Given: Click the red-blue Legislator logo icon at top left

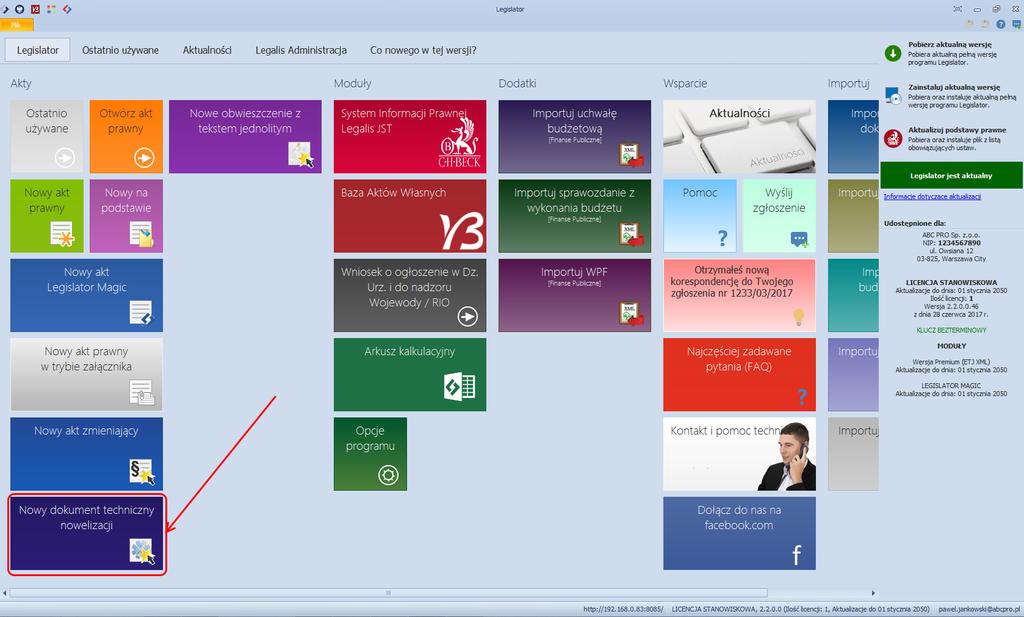Looking at the screenshot, I should tap(67, 9).
